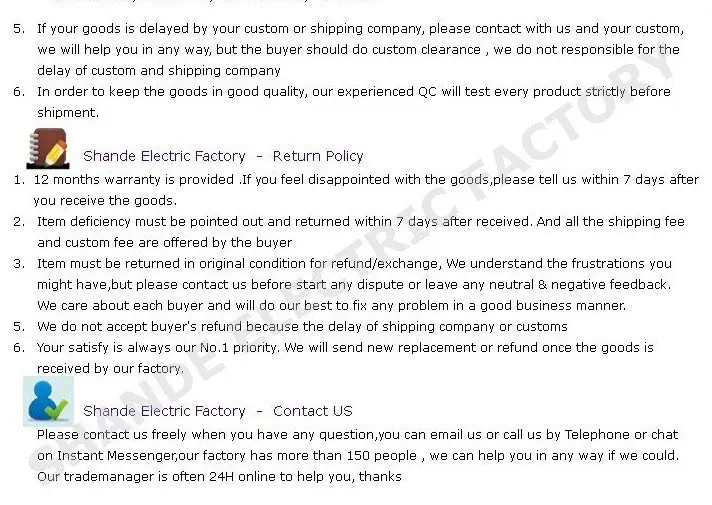Click 'received by our factory' text

tap(110, 368)
